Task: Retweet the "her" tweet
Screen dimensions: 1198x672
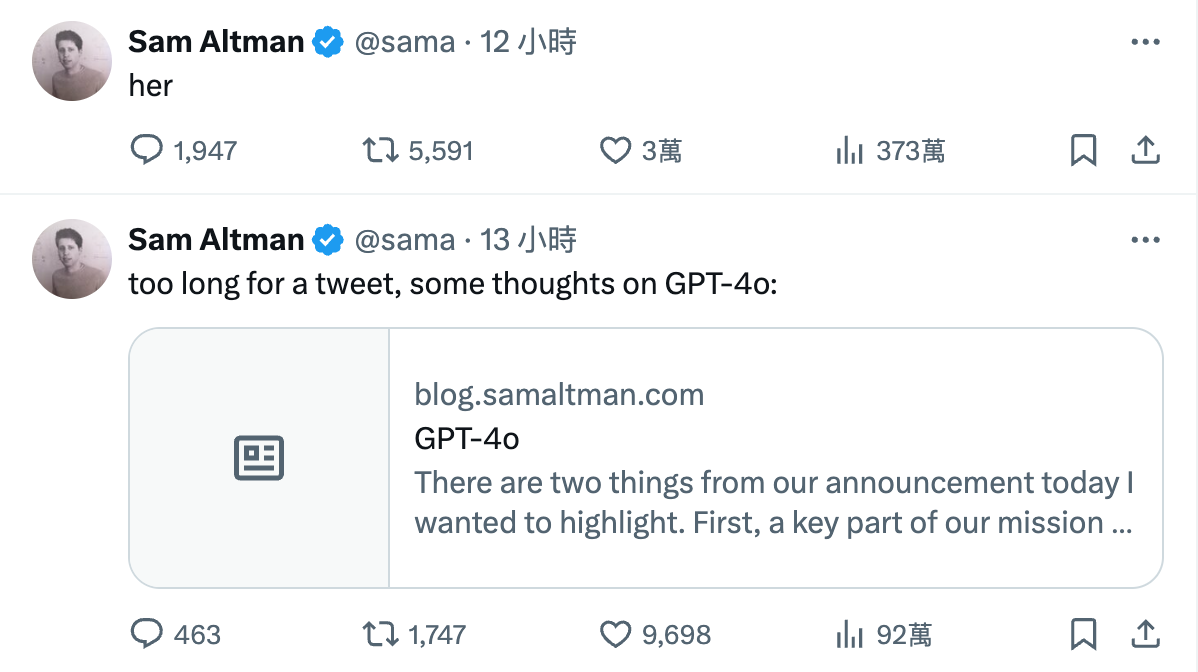Action: pos(378,151)
